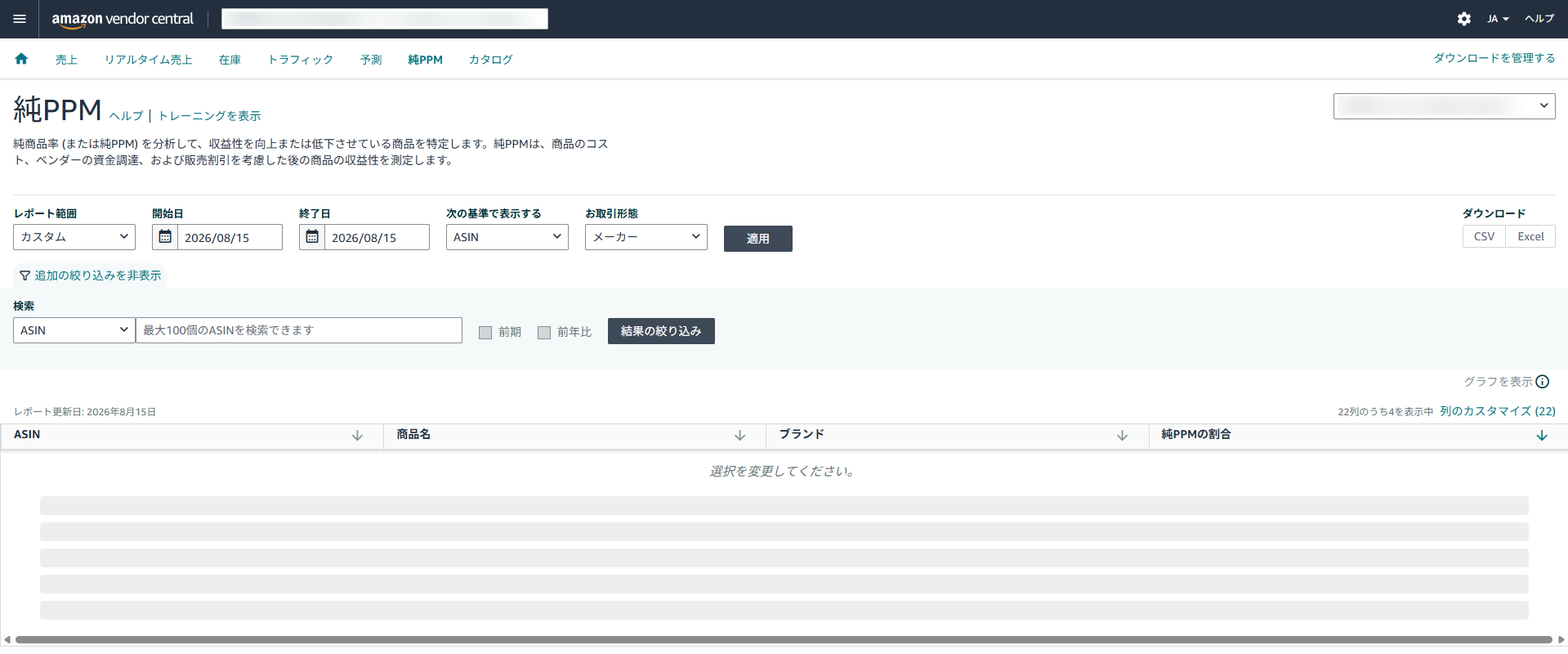Screen dimensions: 1568x654
Task: Click the filter funnel icon
Action: [25, 276]
